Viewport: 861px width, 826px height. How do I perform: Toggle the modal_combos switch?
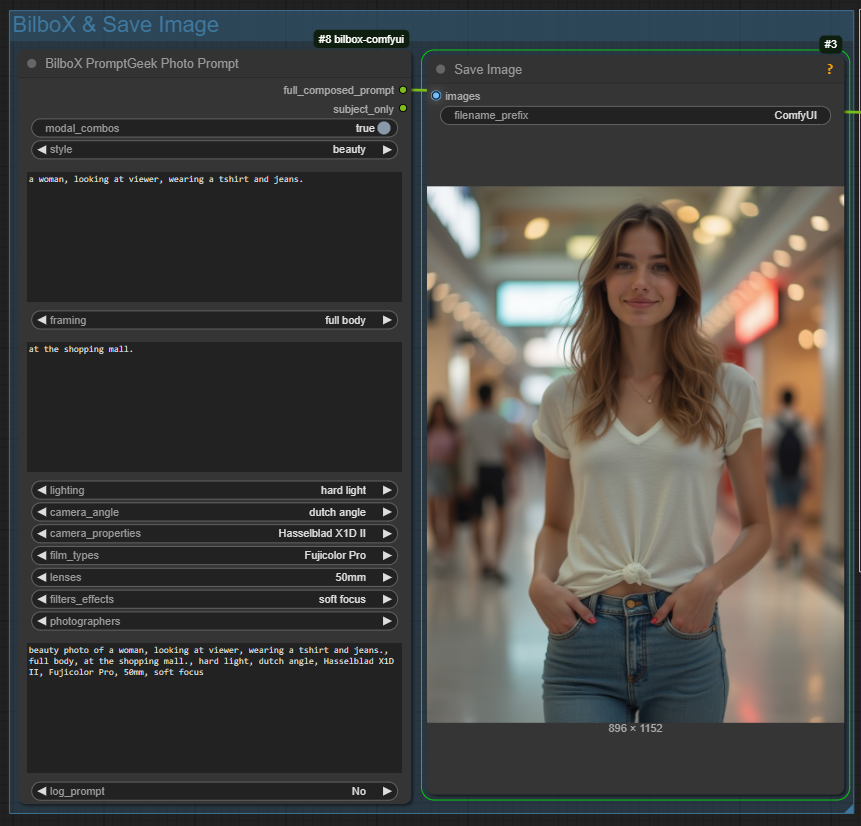384,128
